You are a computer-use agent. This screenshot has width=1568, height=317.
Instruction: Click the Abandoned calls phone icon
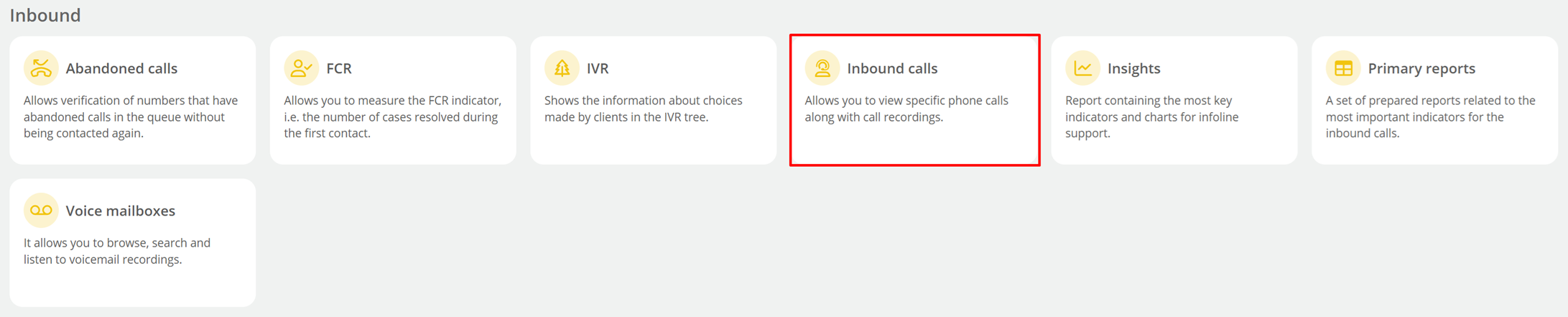(41, 68)
